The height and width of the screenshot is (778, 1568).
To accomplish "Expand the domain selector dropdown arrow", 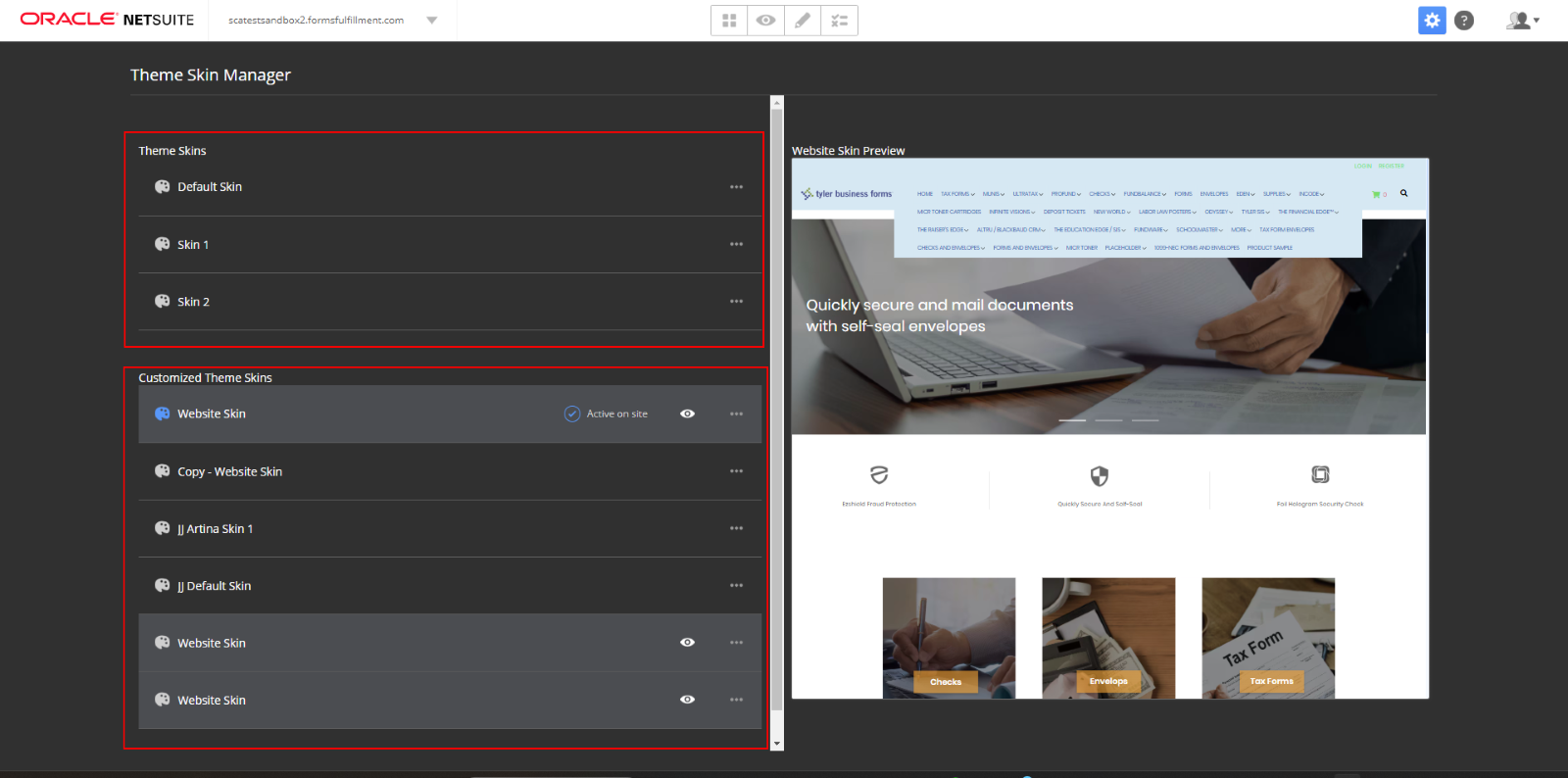I will (x=432, y=21).
